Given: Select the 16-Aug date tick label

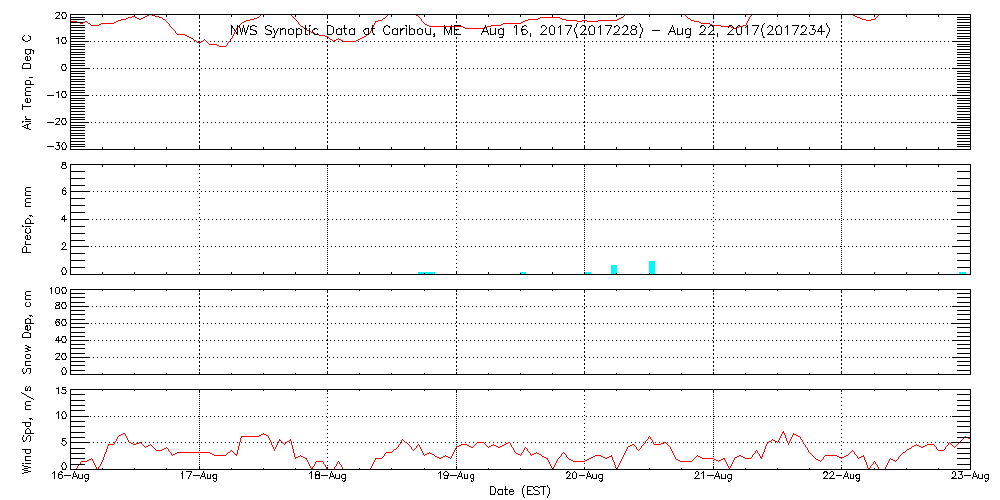Looking at the screenshot, I should (70, 478).
